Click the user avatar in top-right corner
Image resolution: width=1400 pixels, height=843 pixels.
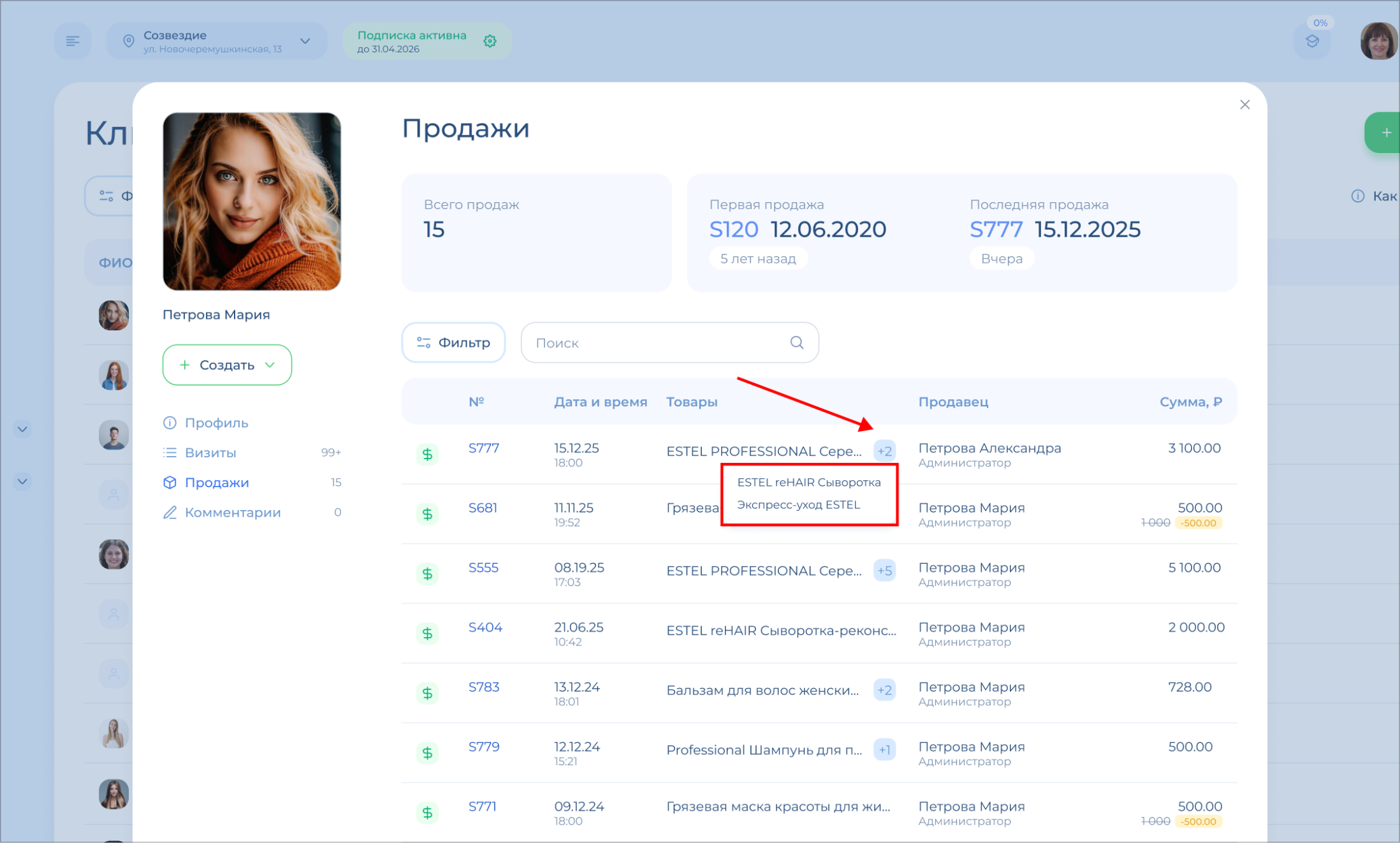[x=1378, y=41]
